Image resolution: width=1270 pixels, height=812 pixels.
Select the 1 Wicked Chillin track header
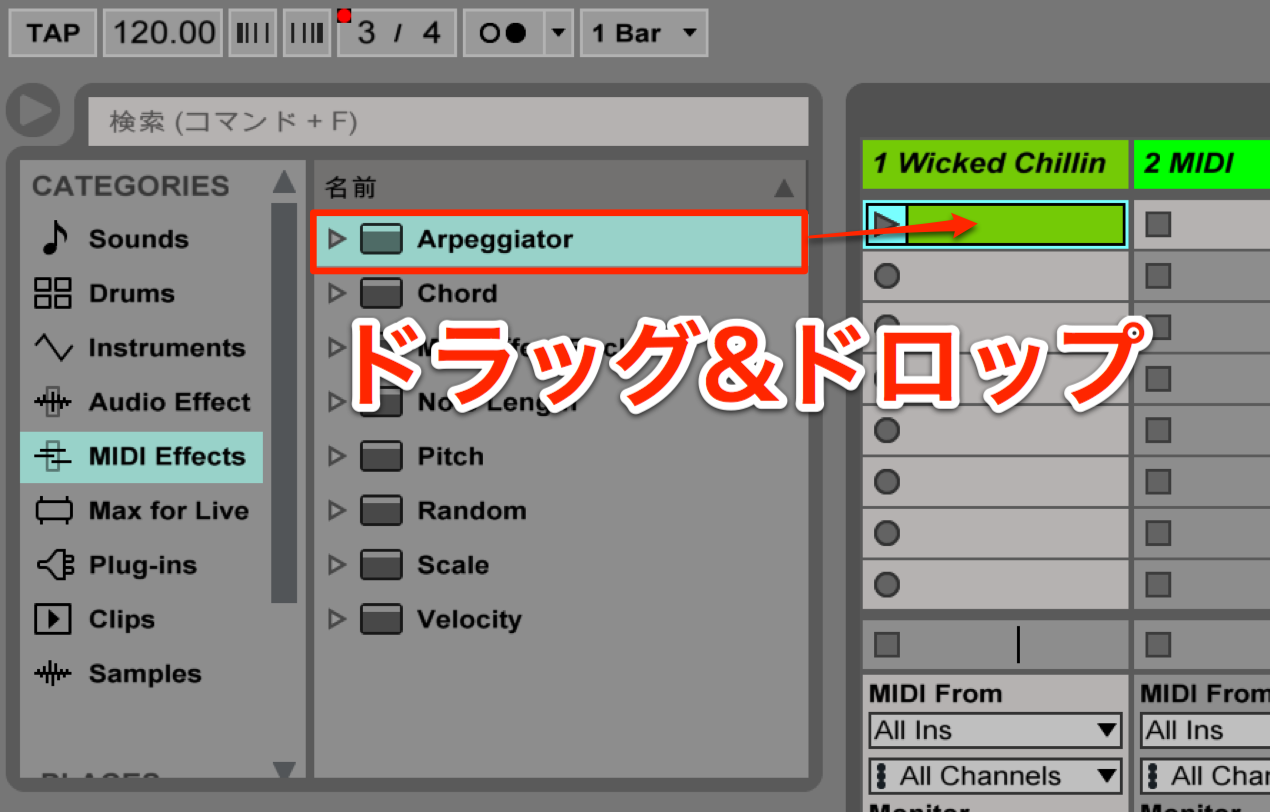tap(995, 164)
